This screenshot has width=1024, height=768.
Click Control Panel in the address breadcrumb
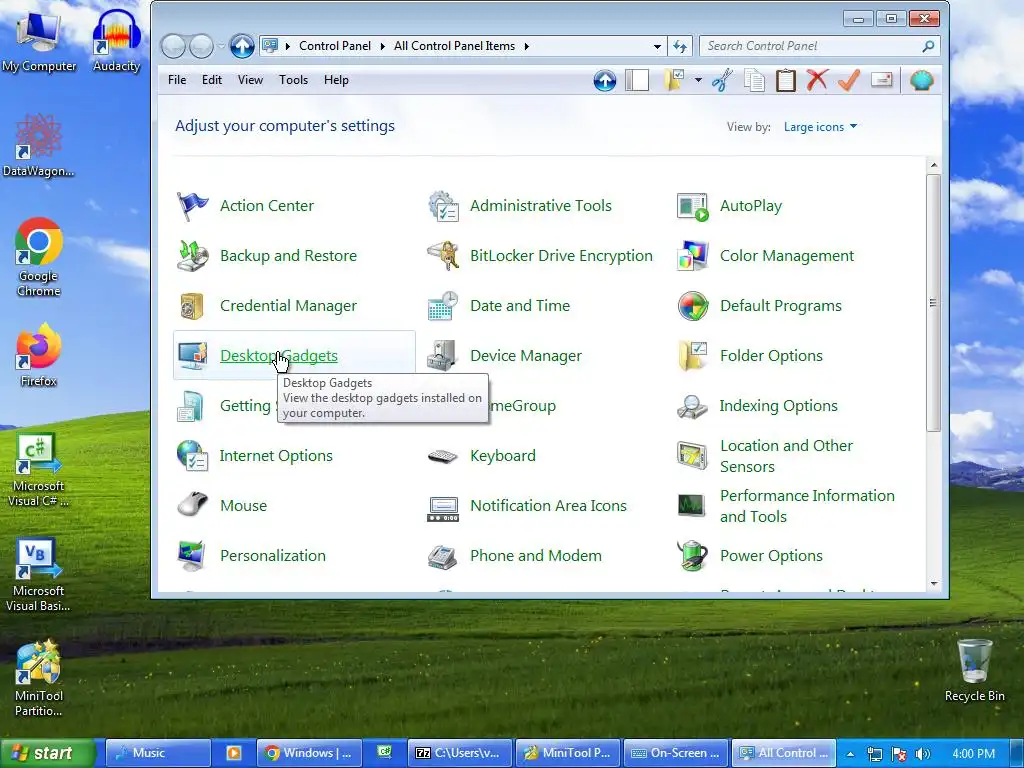pyautogui.click(x=334, y=46)
